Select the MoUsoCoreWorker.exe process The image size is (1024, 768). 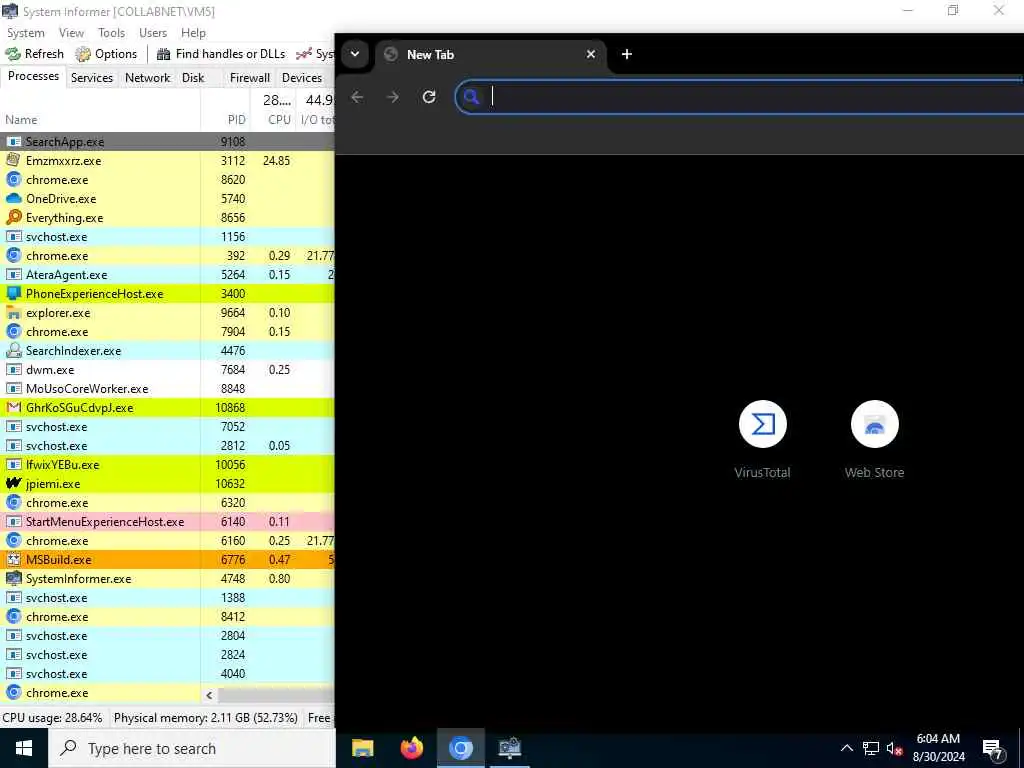tap(167, 389)
